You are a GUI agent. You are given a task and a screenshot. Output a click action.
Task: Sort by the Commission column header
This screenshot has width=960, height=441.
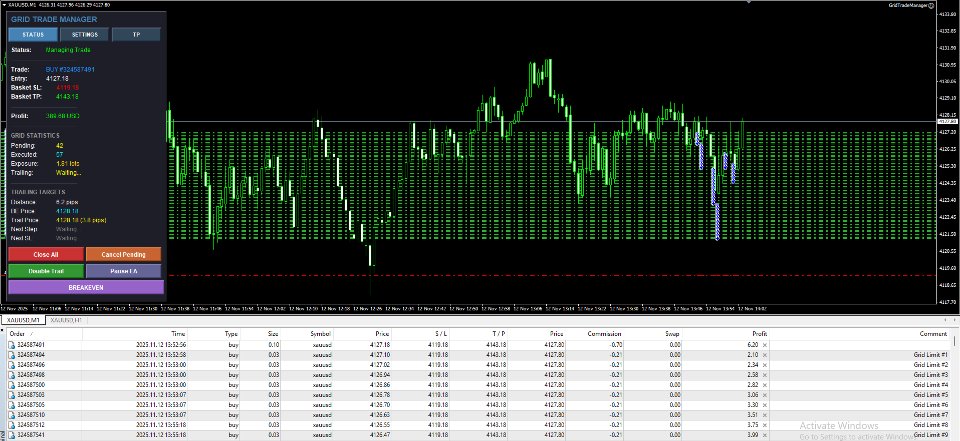pyautogui.click(x=604, y=334)
